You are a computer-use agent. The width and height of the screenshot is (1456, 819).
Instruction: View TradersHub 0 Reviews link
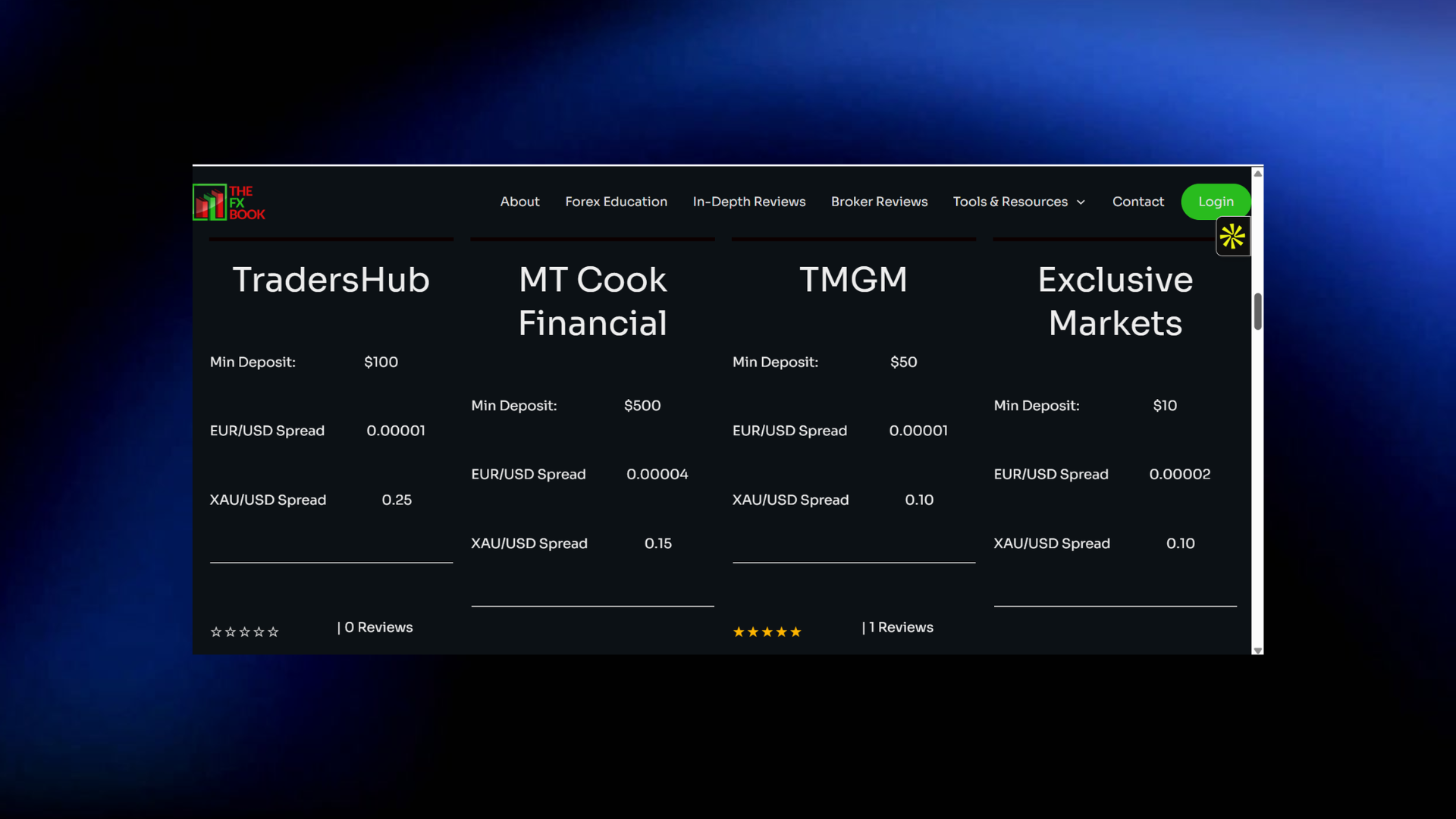click(x=375, y=627)
